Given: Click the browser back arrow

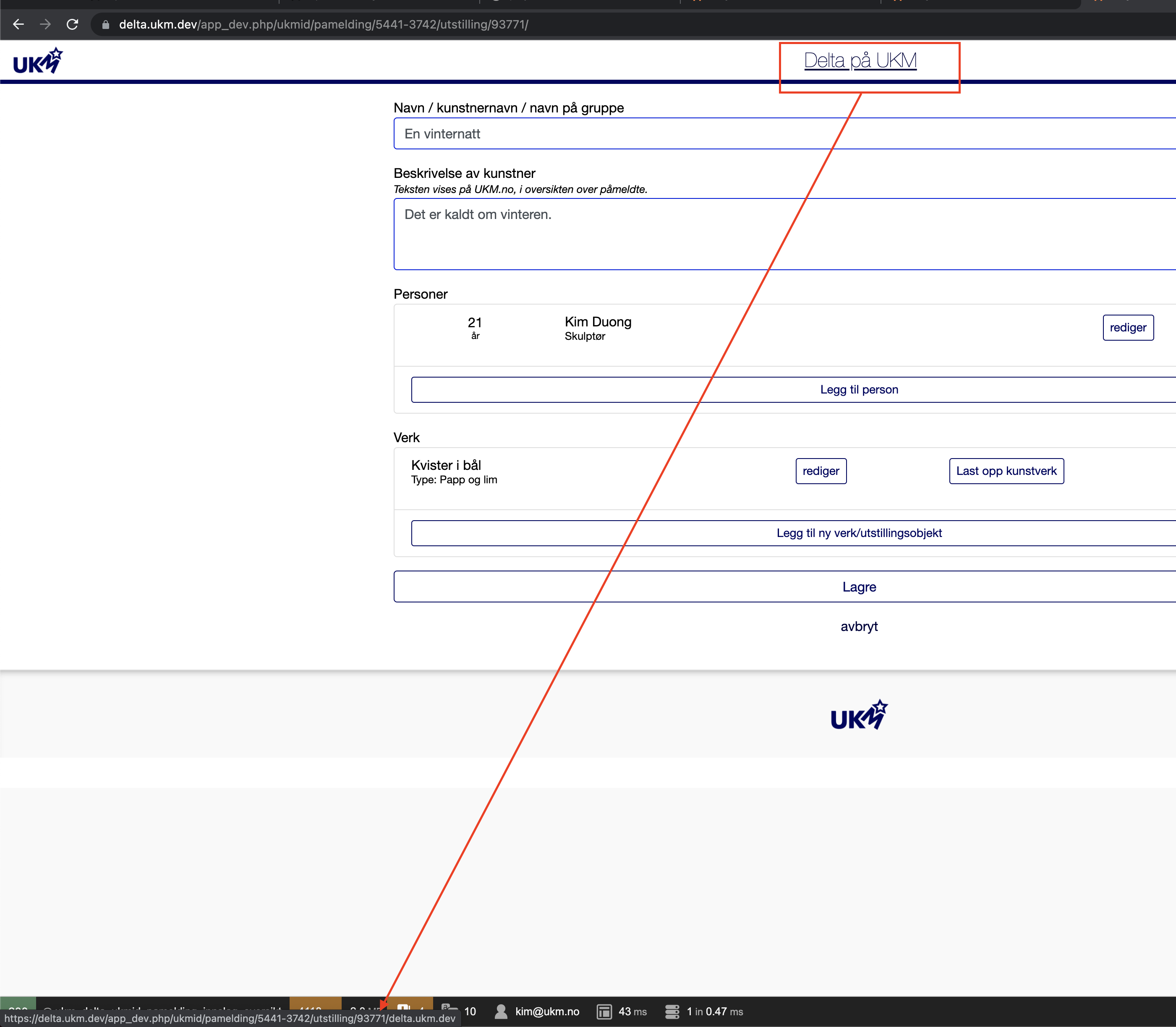Looking at the screenshot, I should pyautogui.click(x=19, y=24).
